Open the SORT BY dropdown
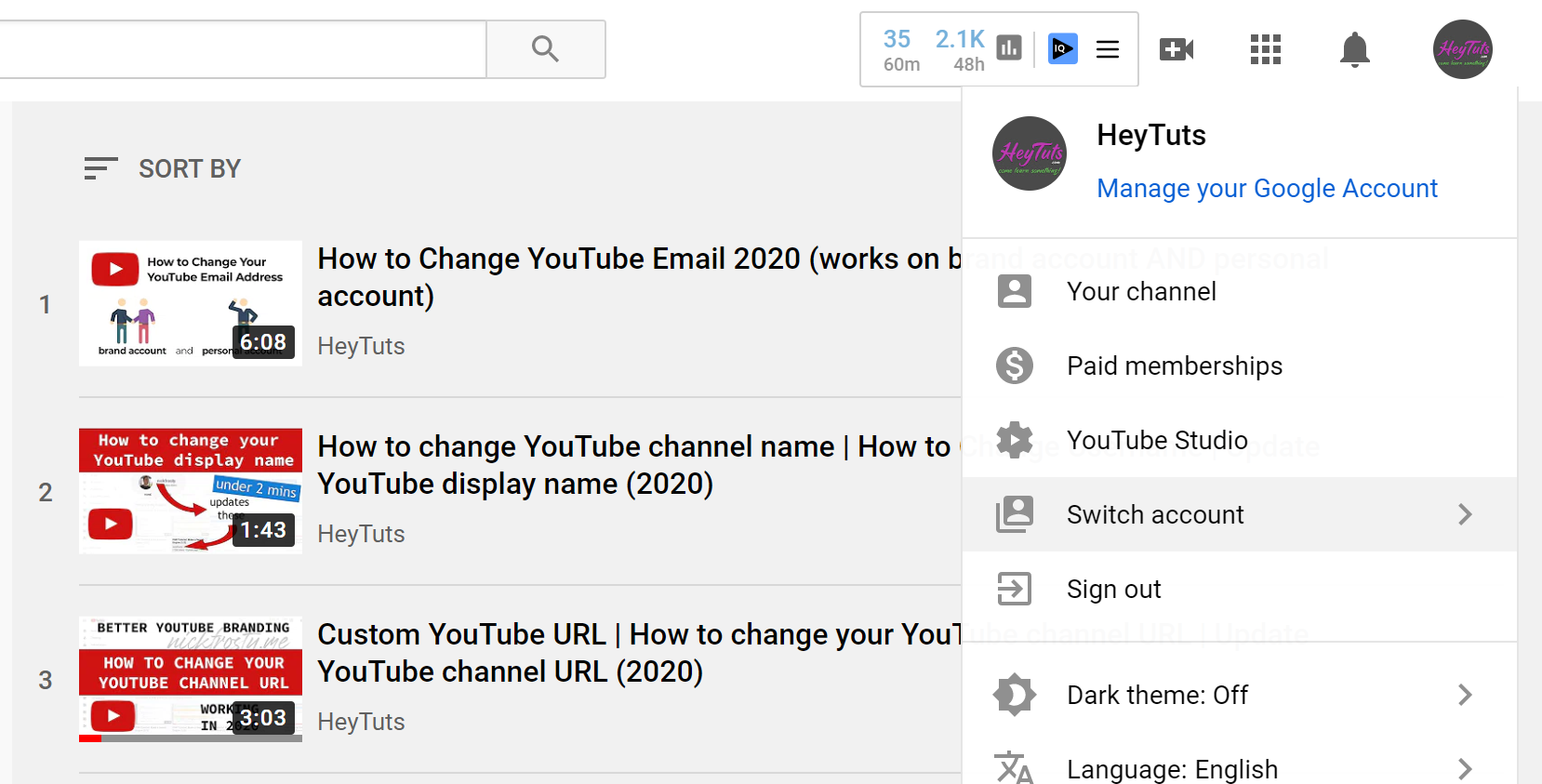This screenshot has height=784, width=1542. click(x=162, y=168)
